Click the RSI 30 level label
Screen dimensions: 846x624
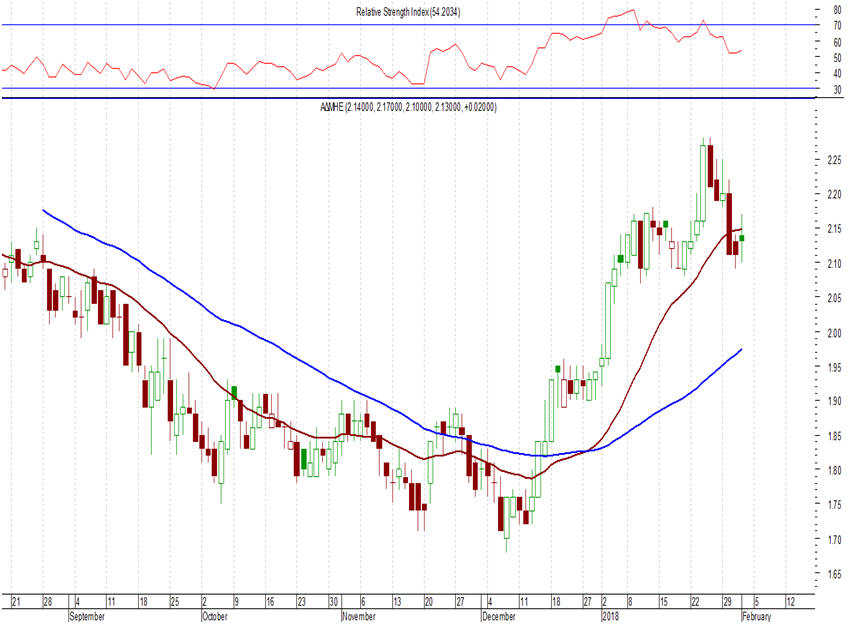pos(837,90)
